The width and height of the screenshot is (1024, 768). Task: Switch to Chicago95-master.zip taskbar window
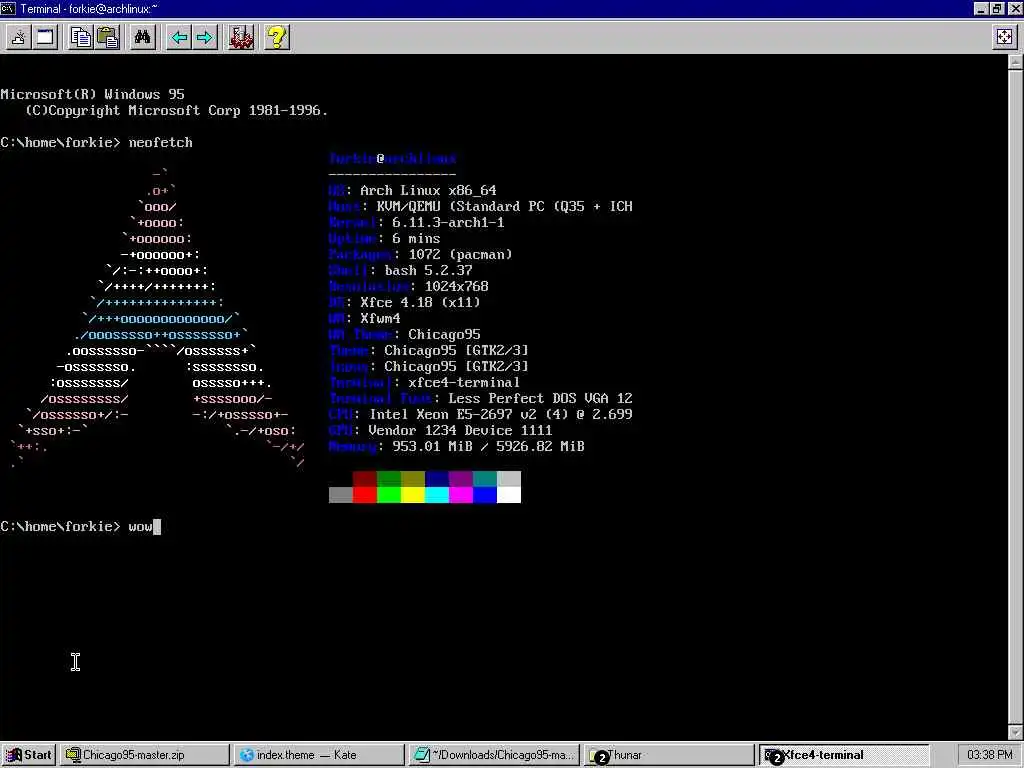(145, 755)
